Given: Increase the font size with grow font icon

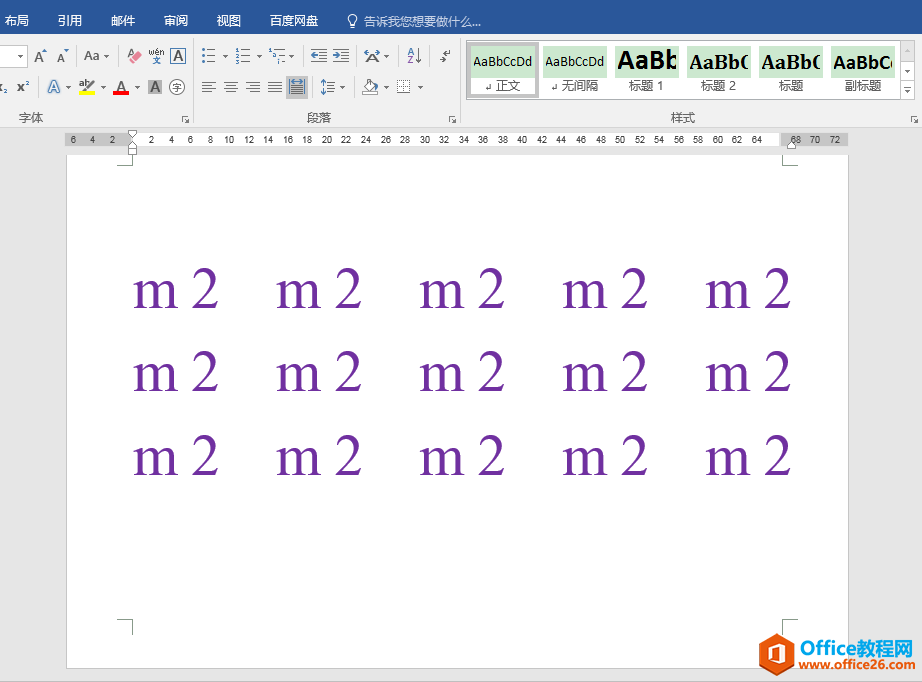Looking at the screenshot, I should pyautogui.click(x=40, y=56).
